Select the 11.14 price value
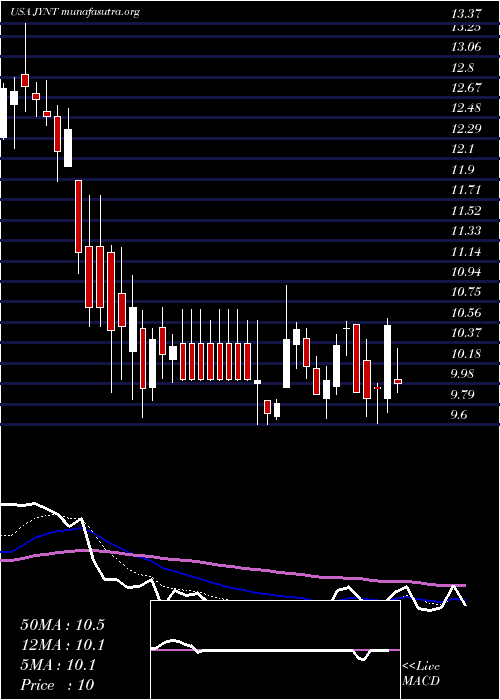The width and height of the screenshot is (500, 700). click(466, 251)
